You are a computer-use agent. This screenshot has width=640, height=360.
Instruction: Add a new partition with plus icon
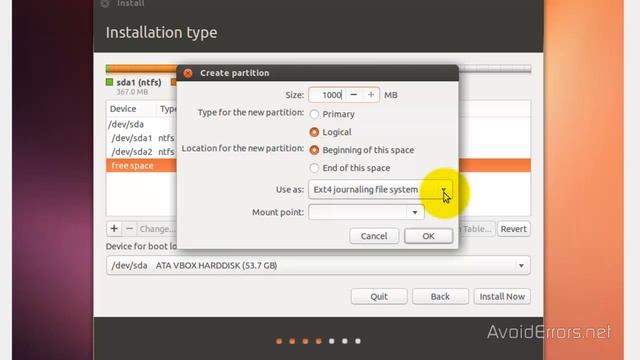pos(114,229)
